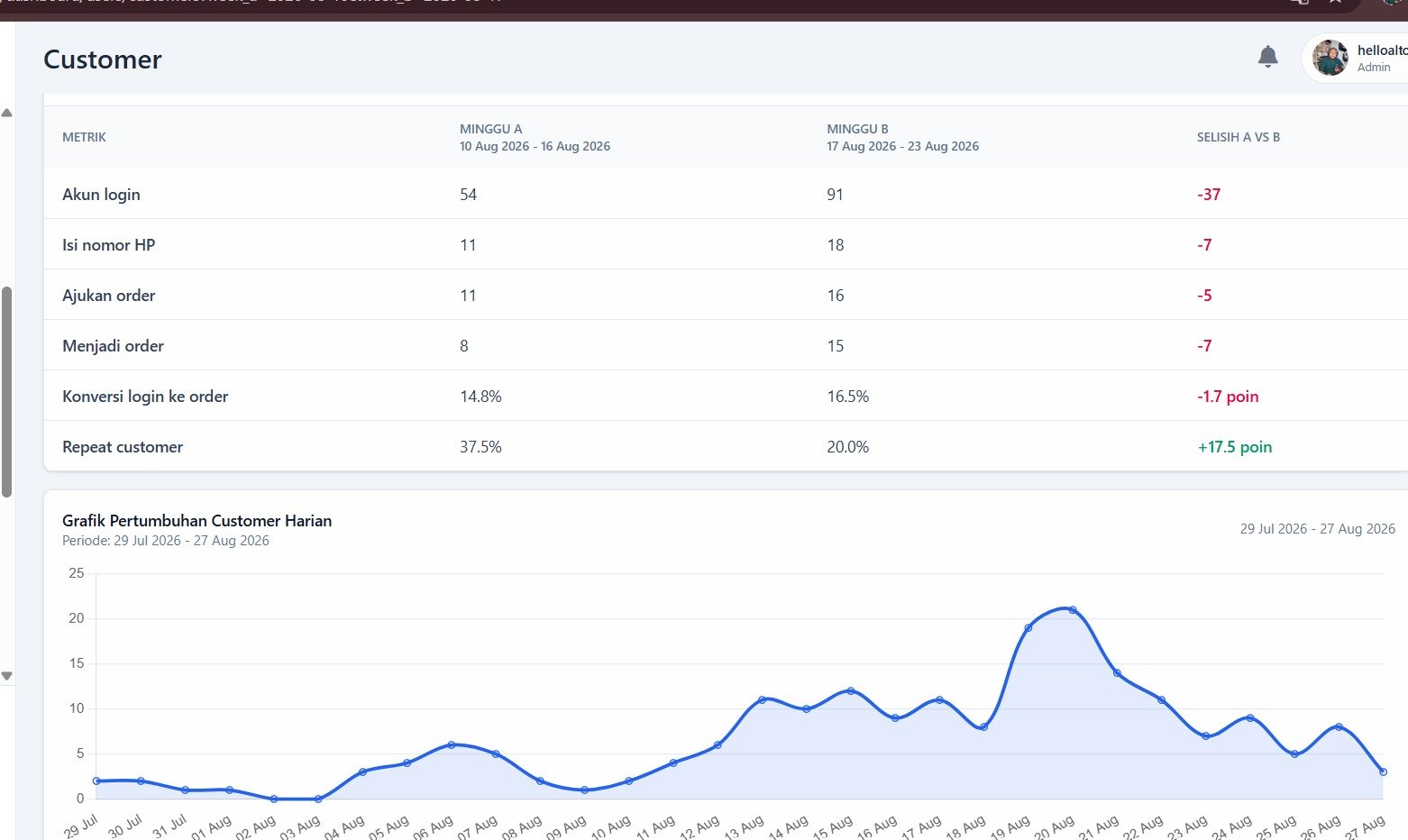Click the -7 difference in Menjadi order row
This screenshot has height=840, width=1408.
[x=1204, y=346]
